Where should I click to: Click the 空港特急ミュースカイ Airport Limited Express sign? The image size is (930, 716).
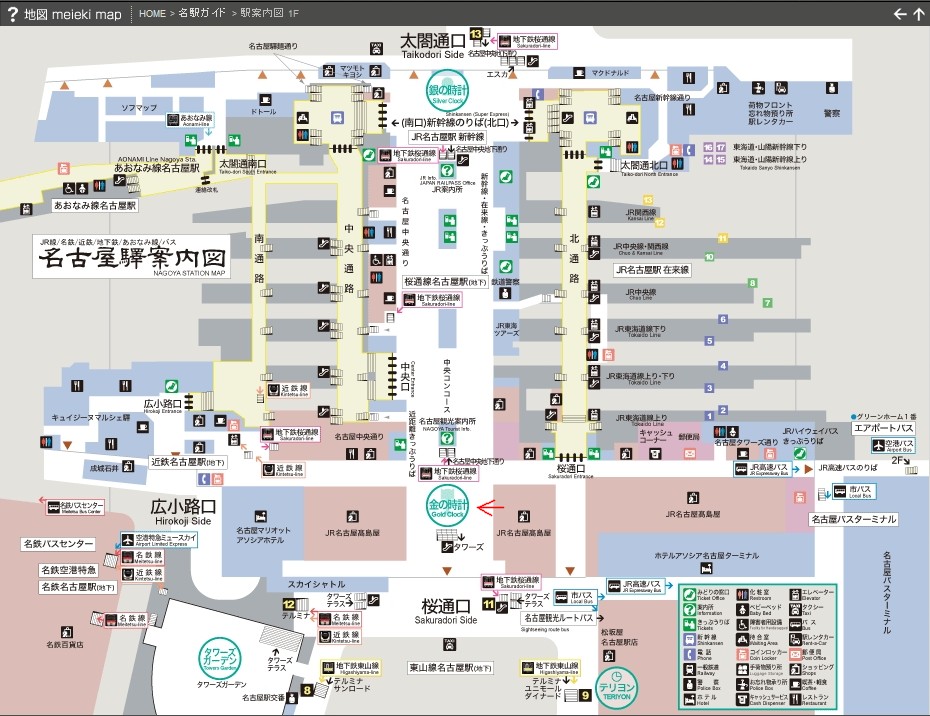[x=158, y=540]
